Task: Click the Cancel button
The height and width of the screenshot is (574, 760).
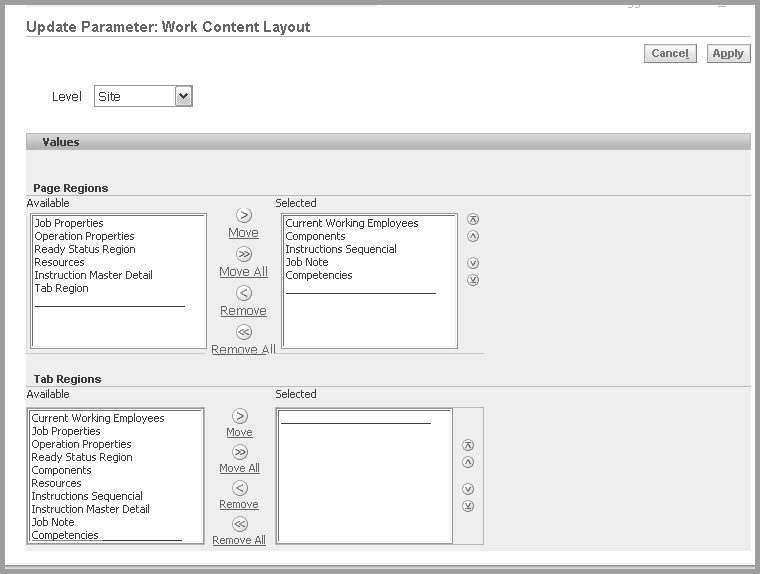Action: coord(670,53)
